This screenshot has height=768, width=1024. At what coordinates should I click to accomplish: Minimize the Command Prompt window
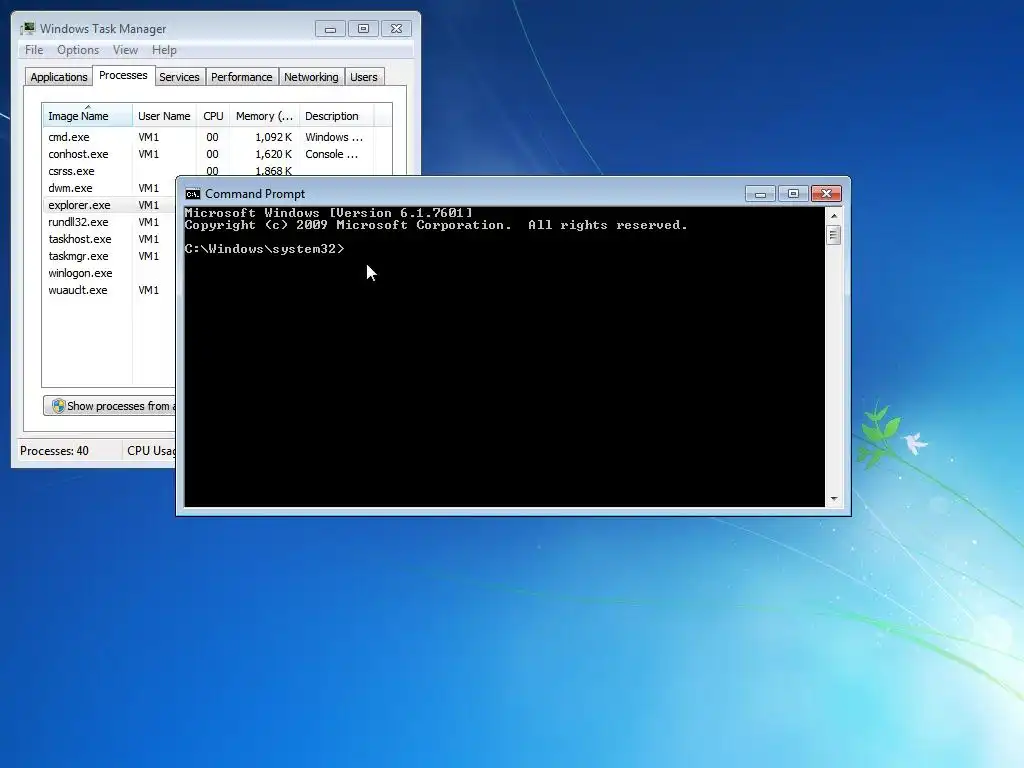[x=760, y=194]
